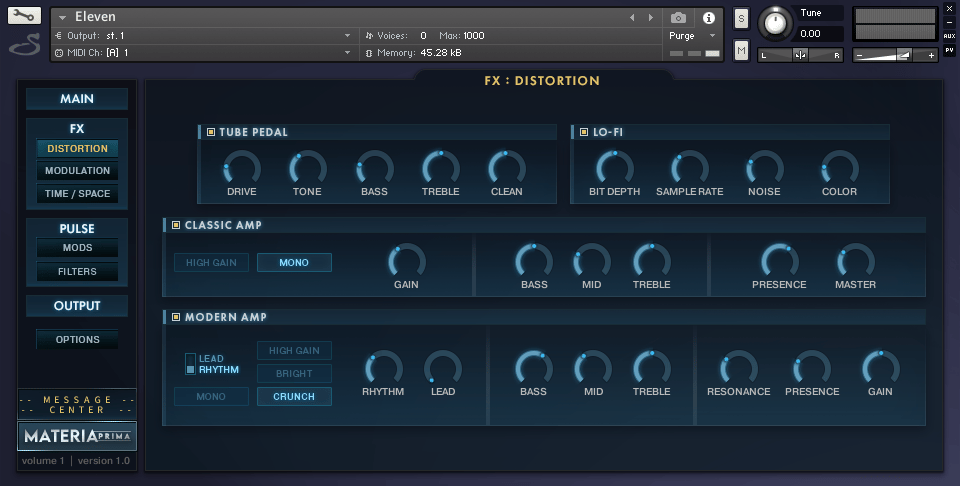The height and width of the screenshot is (486, 960).
Task: Open instrument edit mode with wrench icon
Action: [x=24, y=16]
